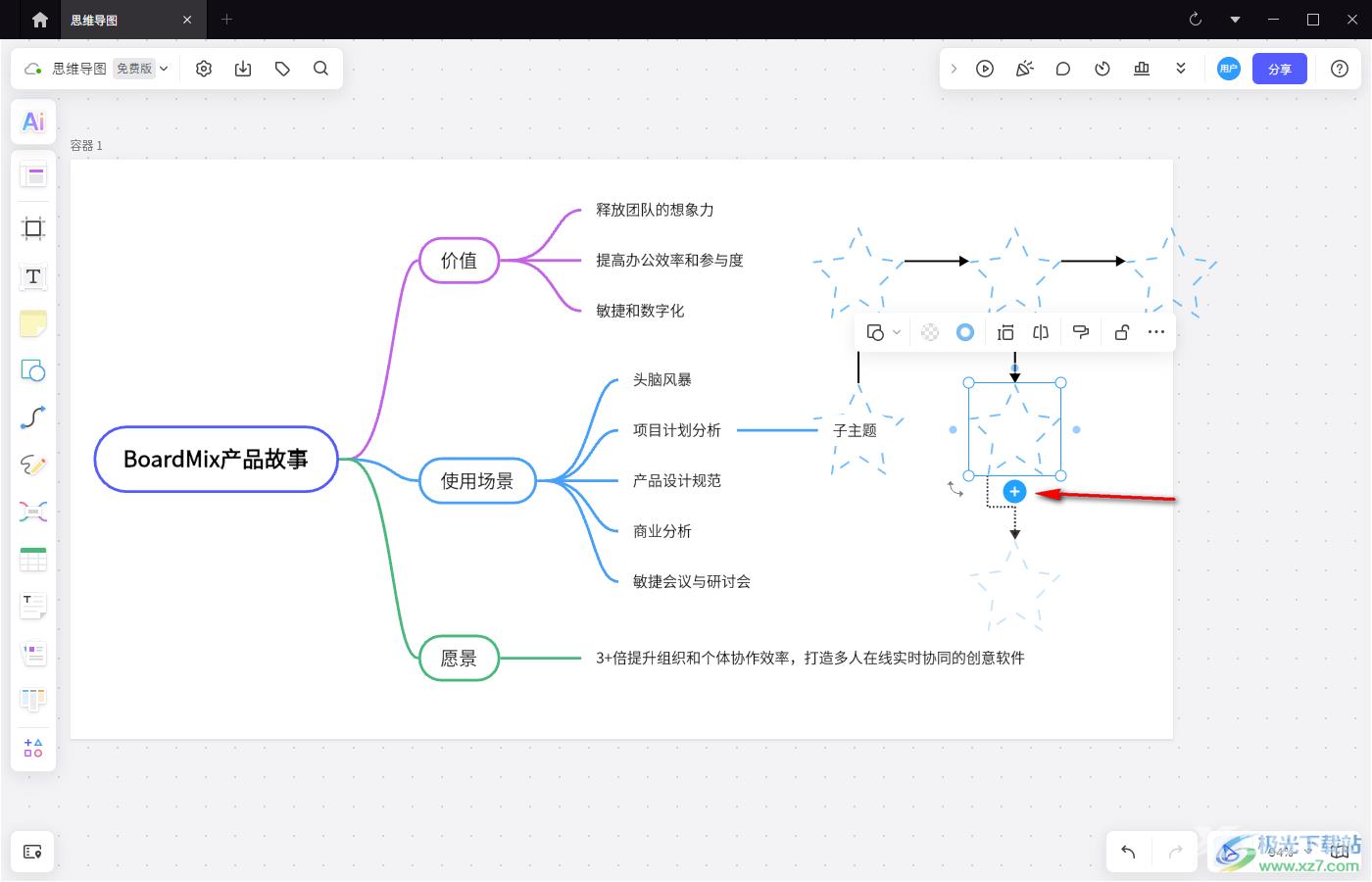Select the 项目计划分析 topic

[x=677, y=430]
